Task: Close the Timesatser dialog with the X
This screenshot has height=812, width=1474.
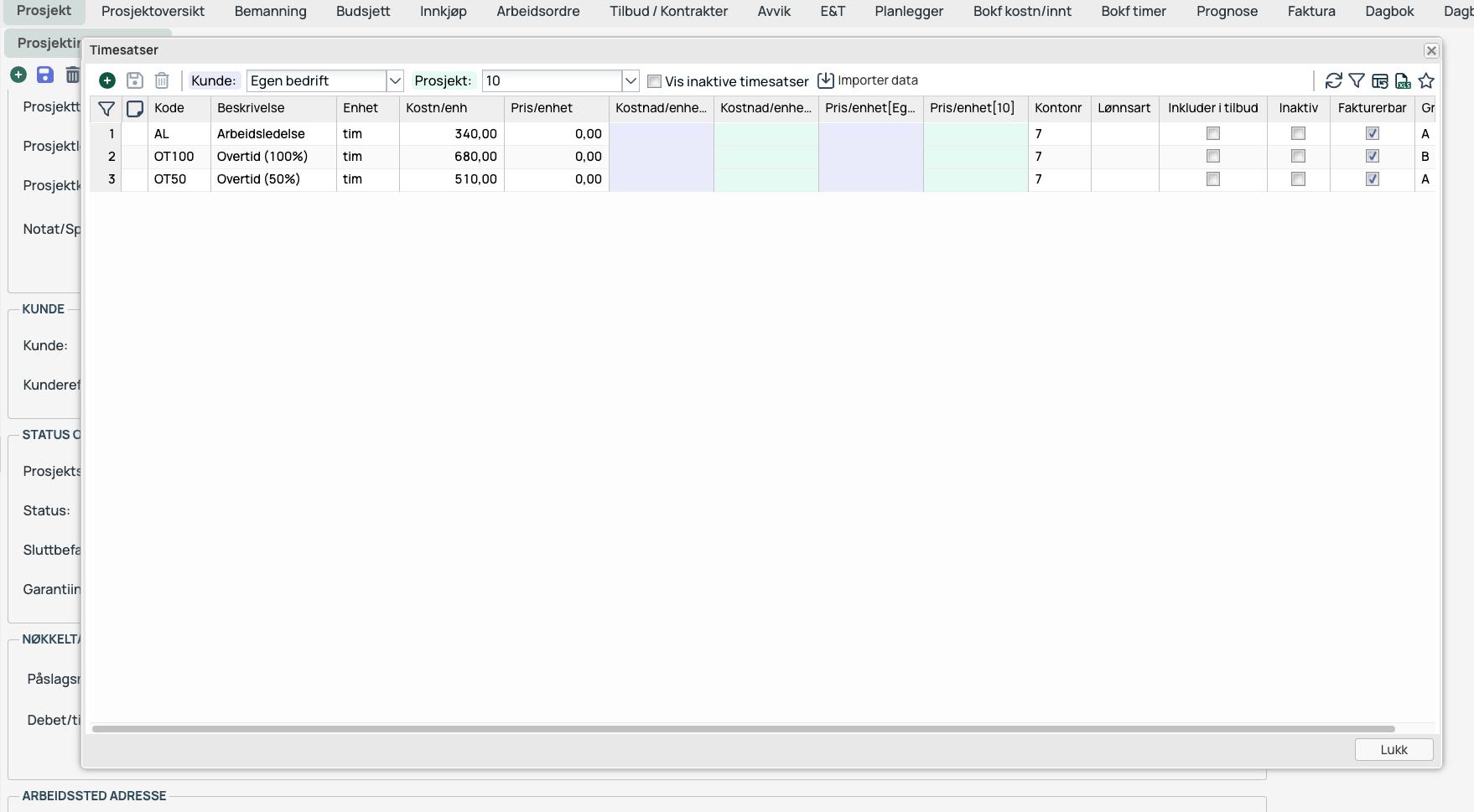Action: coord(1431,50)
